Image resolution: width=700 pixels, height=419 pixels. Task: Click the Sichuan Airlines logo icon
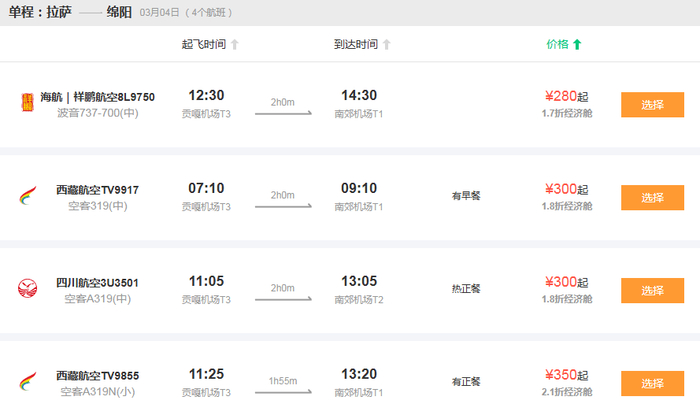click(x=27, y=290)
